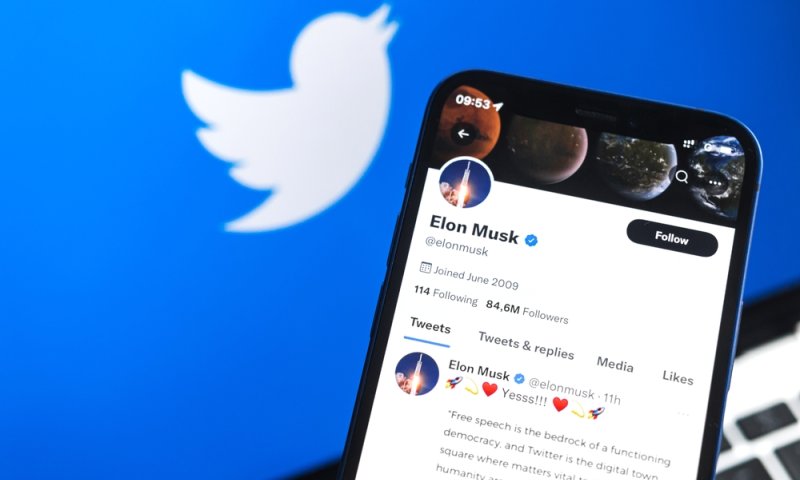
Task: Tap the rocket avatar on the tweet
Action: (417, 374)
